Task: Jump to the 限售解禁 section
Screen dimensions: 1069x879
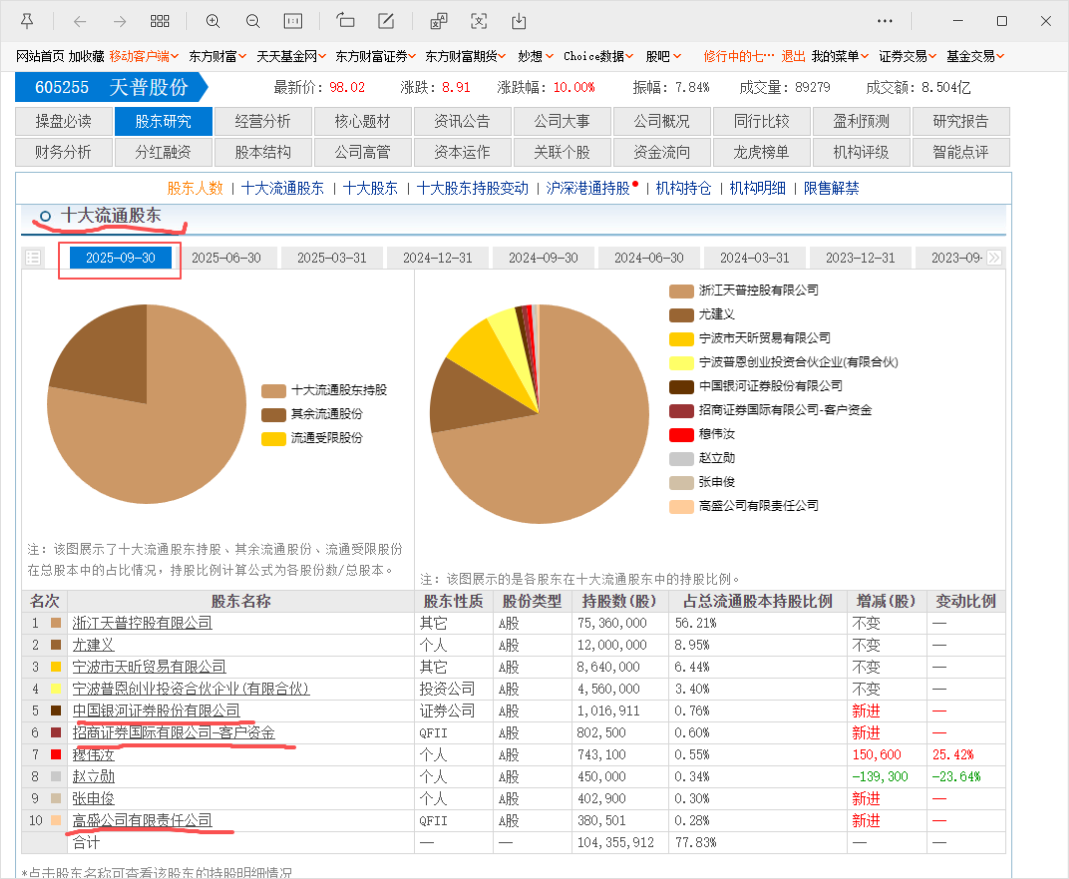Action: (831, 188)
